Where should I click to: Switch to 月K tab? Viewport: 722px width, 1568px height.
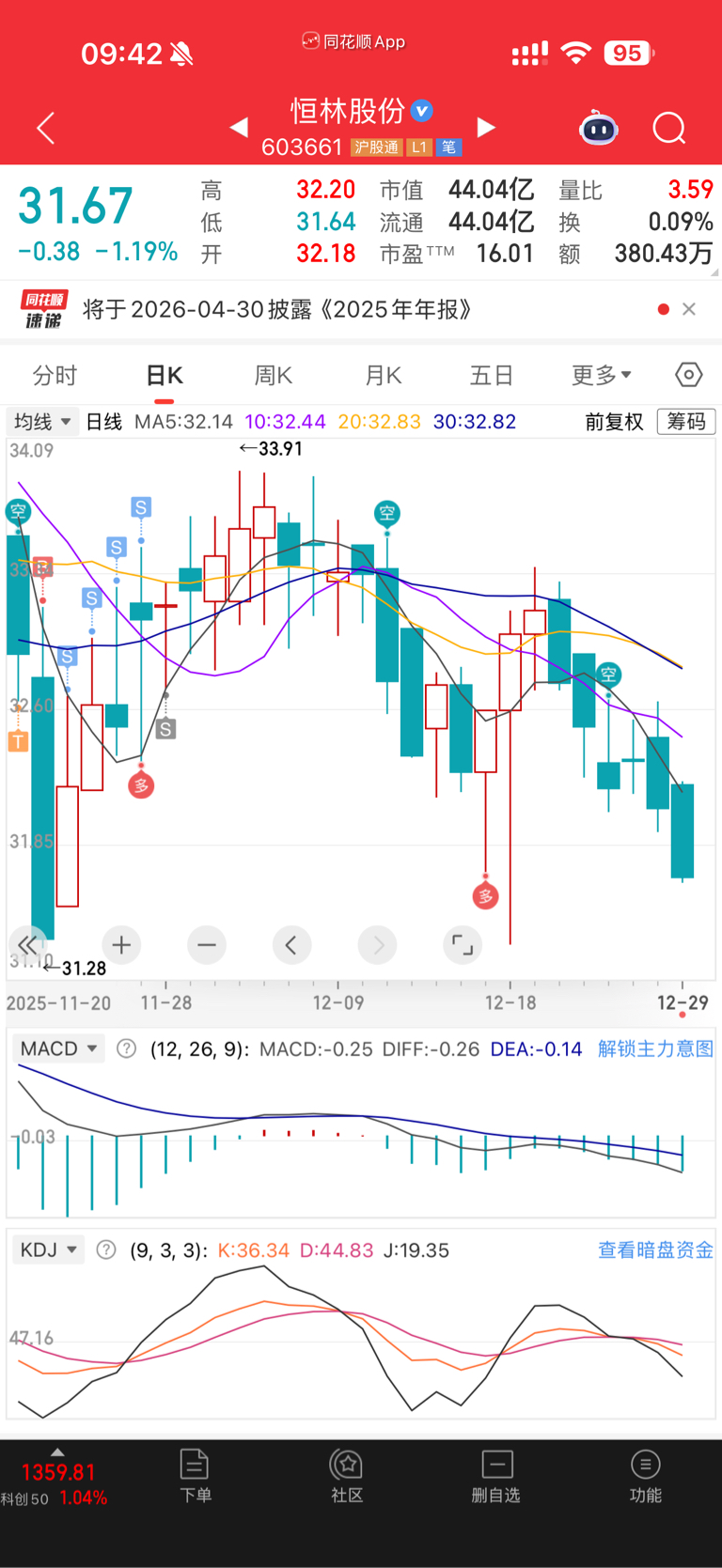tap(384, 375)
